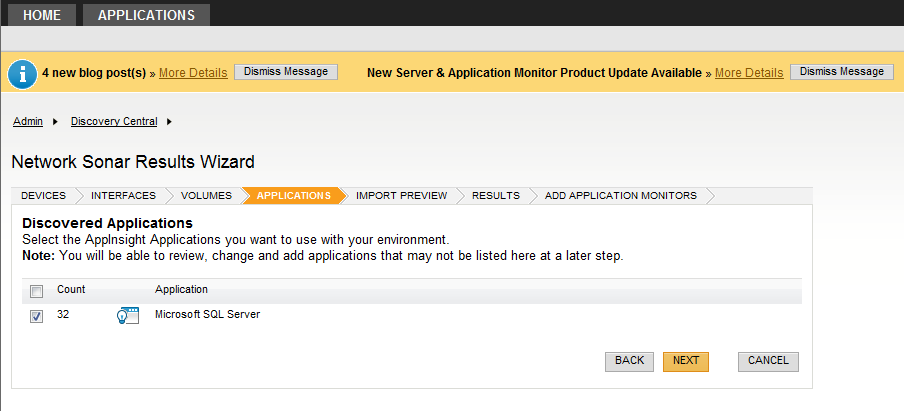Follow the Admin breadcrumb link
This screenshot has width=904, height=411.
pyautogui.click(x=28, y=122)
